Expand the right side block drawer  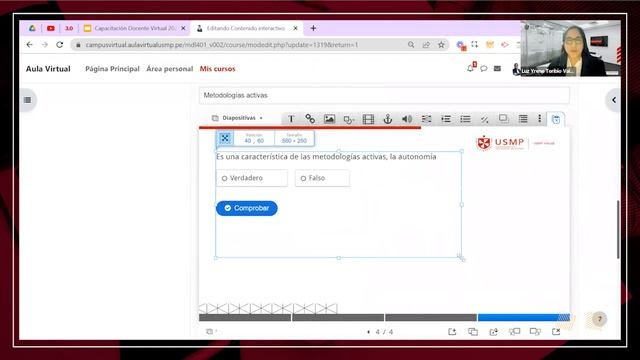613,100
